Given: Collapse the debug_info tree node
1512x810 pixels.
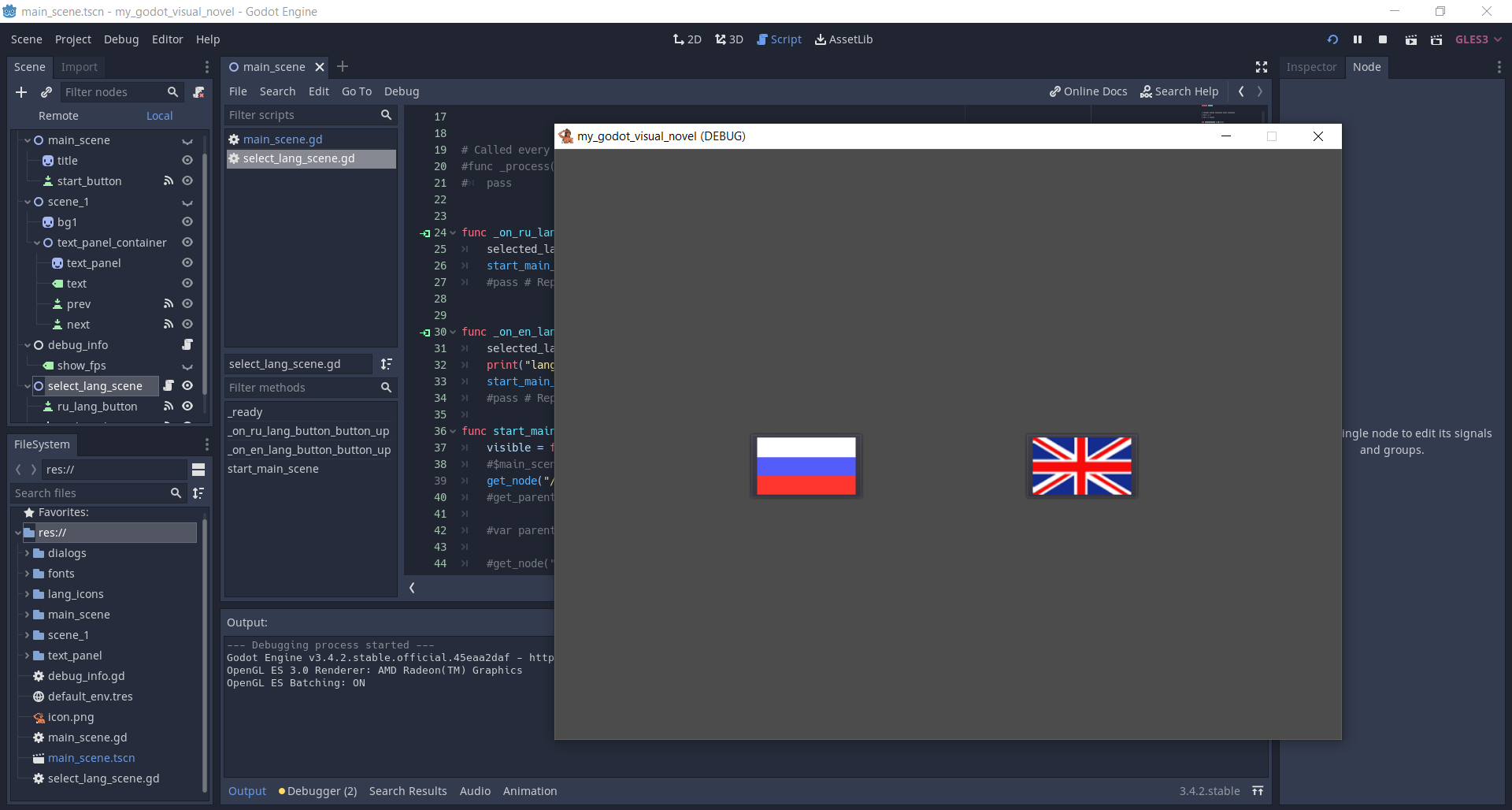Looking at the screenshot, I should click(x=28, y=345).
